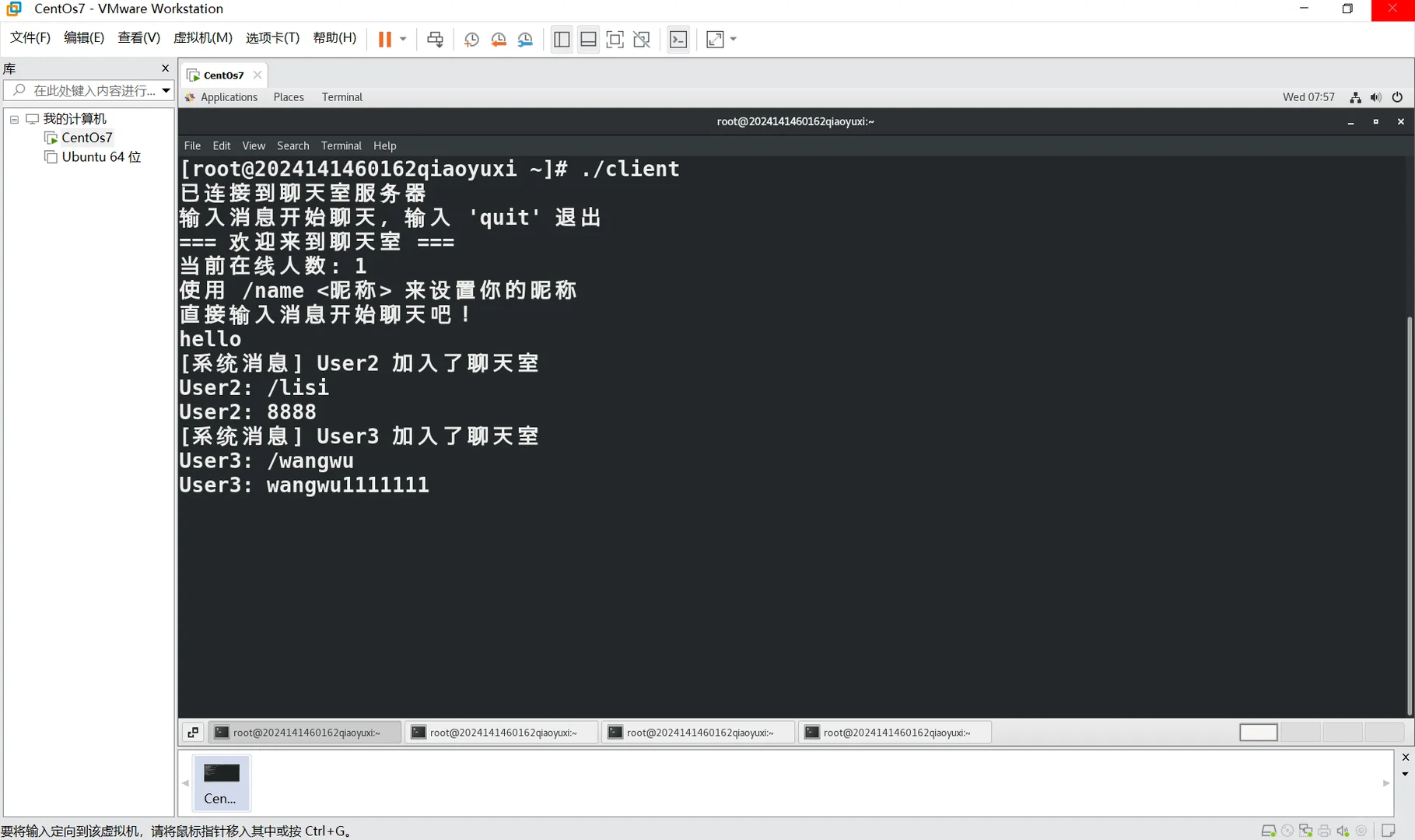Viewport: 1415px width, 840px height.
Task: Open the terminal Edit menu
Action: [222, 146]
